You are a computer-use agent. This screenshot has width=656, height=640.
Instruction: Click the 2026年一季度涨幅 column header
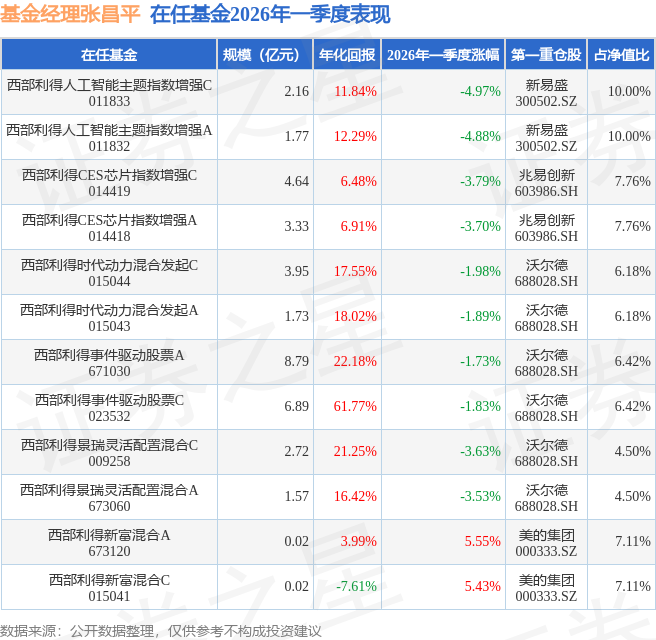(443, 55)
